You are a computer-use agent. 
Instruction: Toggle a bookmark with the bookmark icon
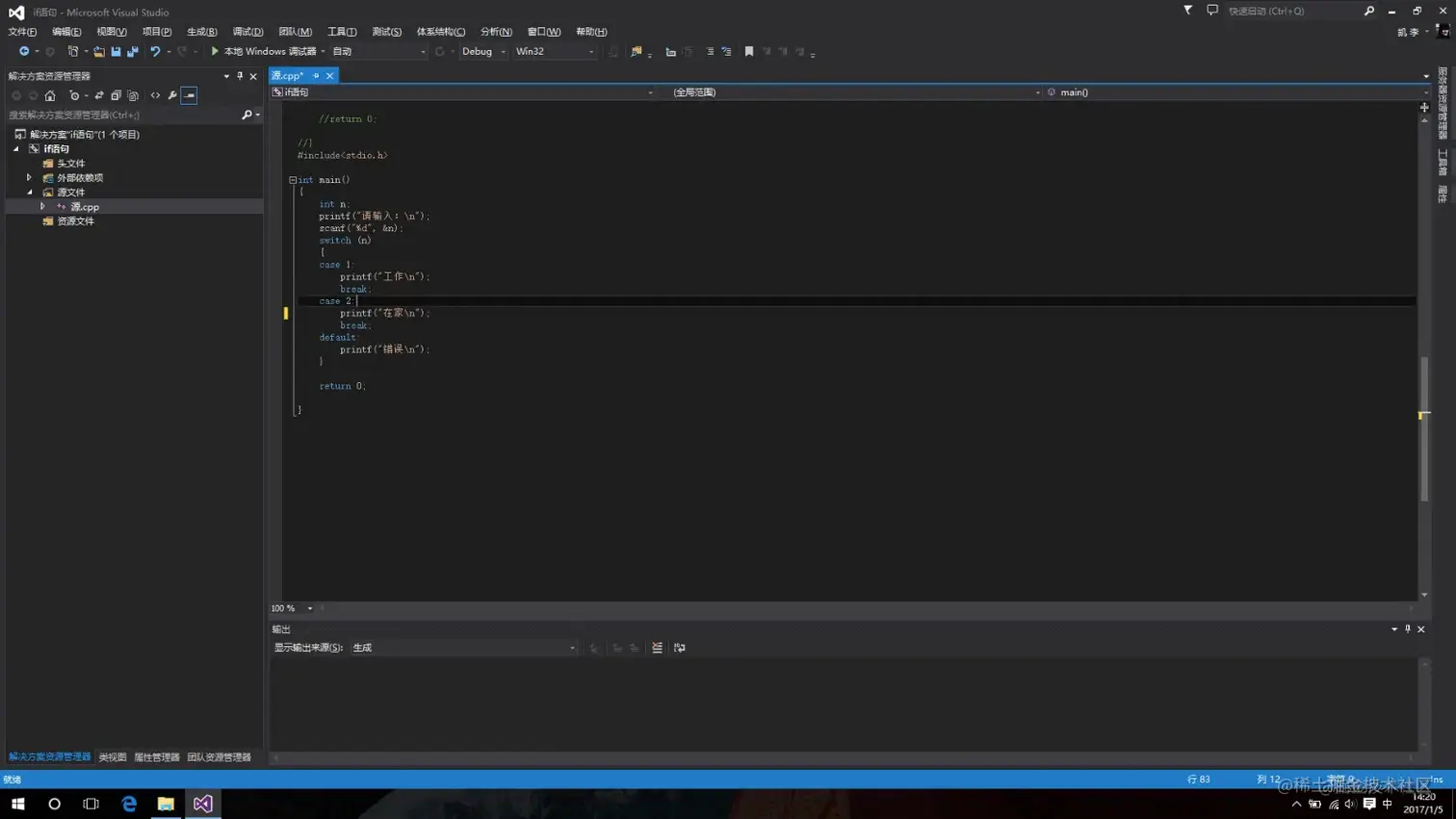point(749,52)
